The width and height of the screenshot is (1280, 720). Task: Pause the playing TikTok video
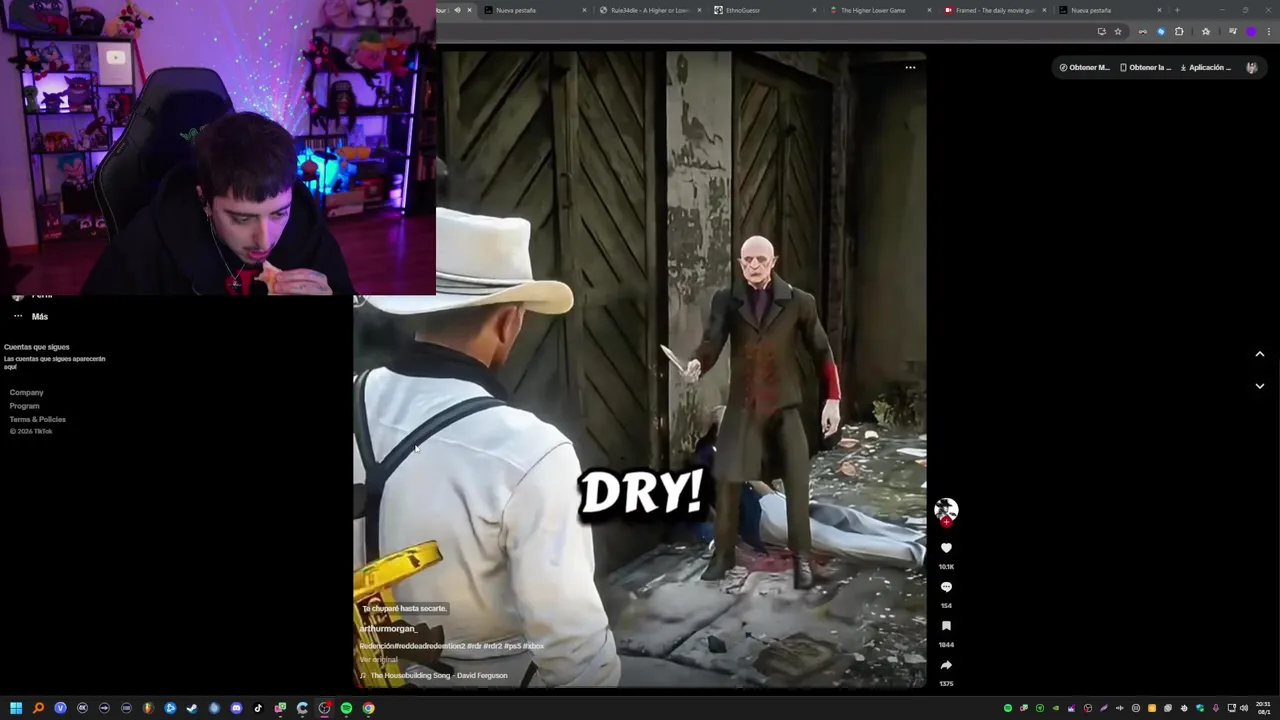pos(640,370)
